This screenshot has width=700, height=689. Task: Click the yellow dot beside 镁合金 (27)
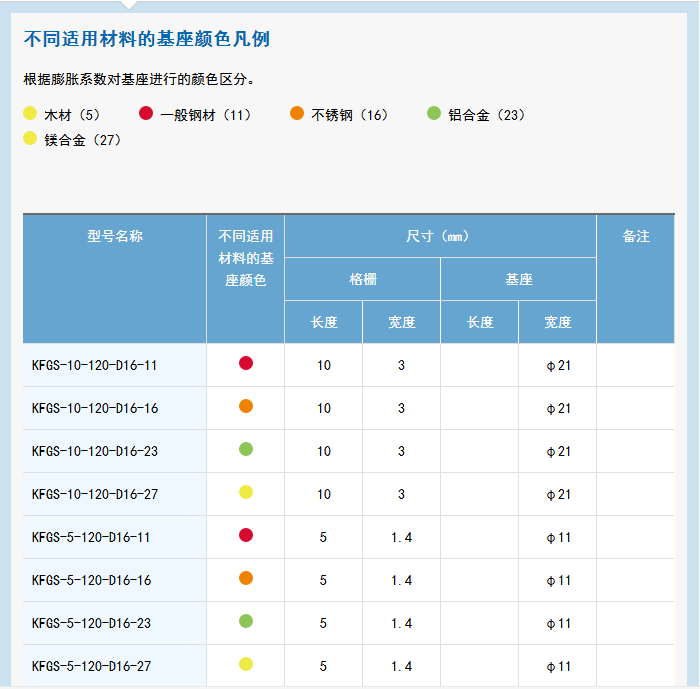pos(30,138)
